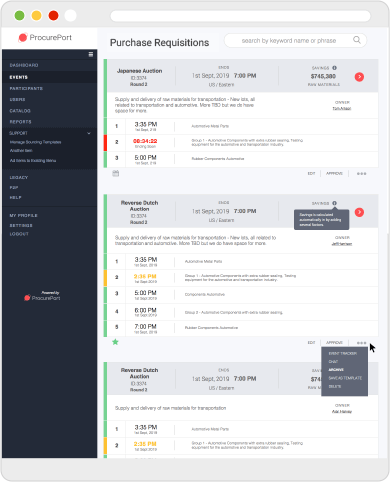Click owner name link on Japanese Auction card
Viewport: 390px width, 482px height.
[x=342, y=109]
